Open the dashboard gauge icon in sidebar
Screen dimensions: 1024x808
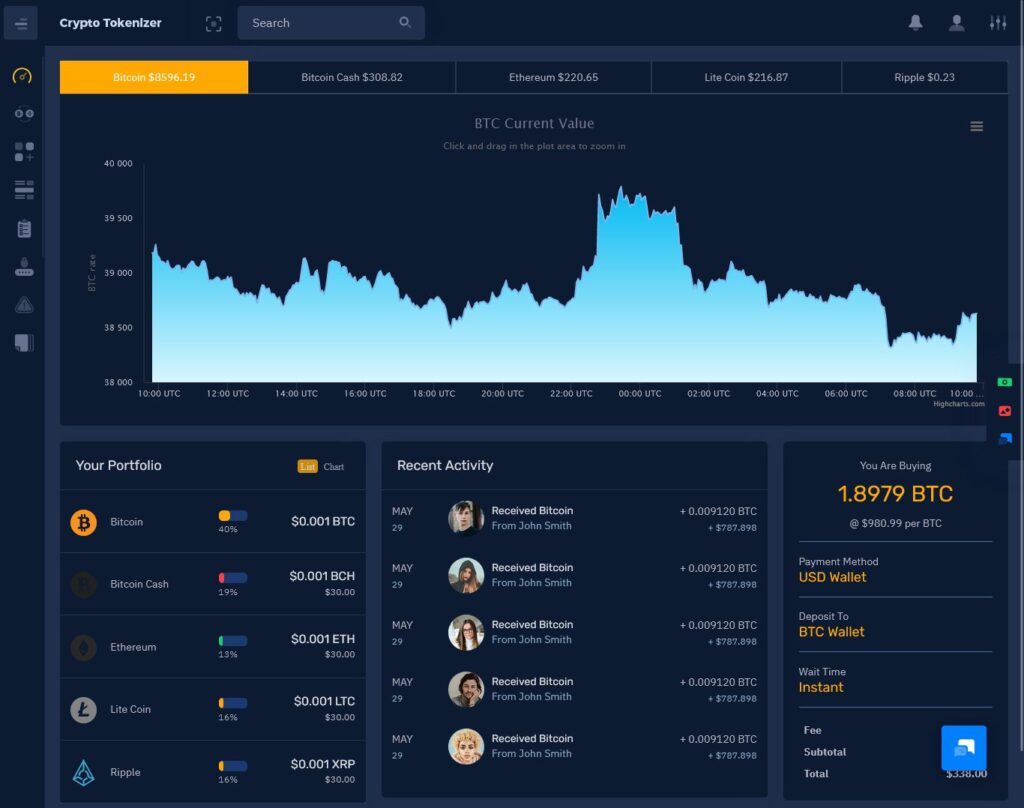coord(22,73)
